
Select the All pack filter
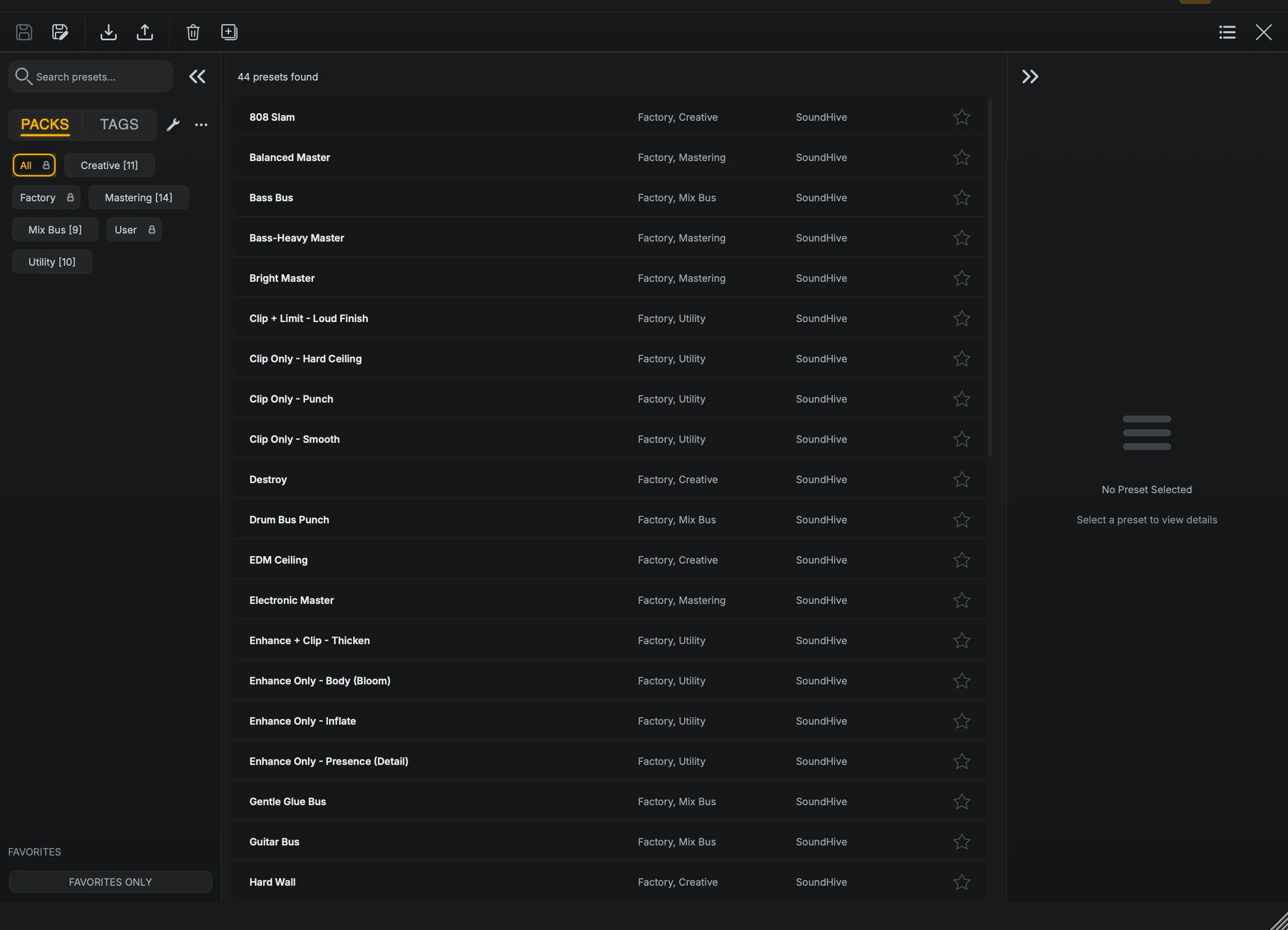[34, 166]
